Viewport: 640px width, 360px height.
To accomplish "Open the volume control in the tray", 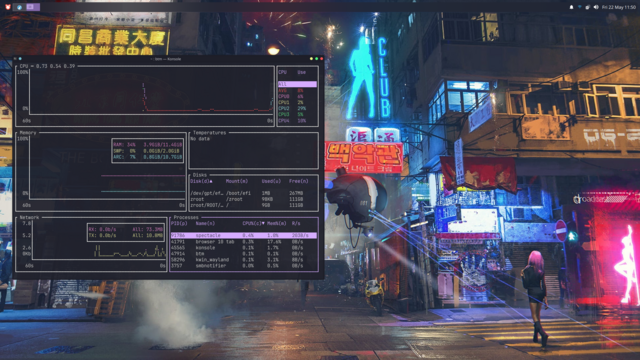I will click(x=596, y=7).
